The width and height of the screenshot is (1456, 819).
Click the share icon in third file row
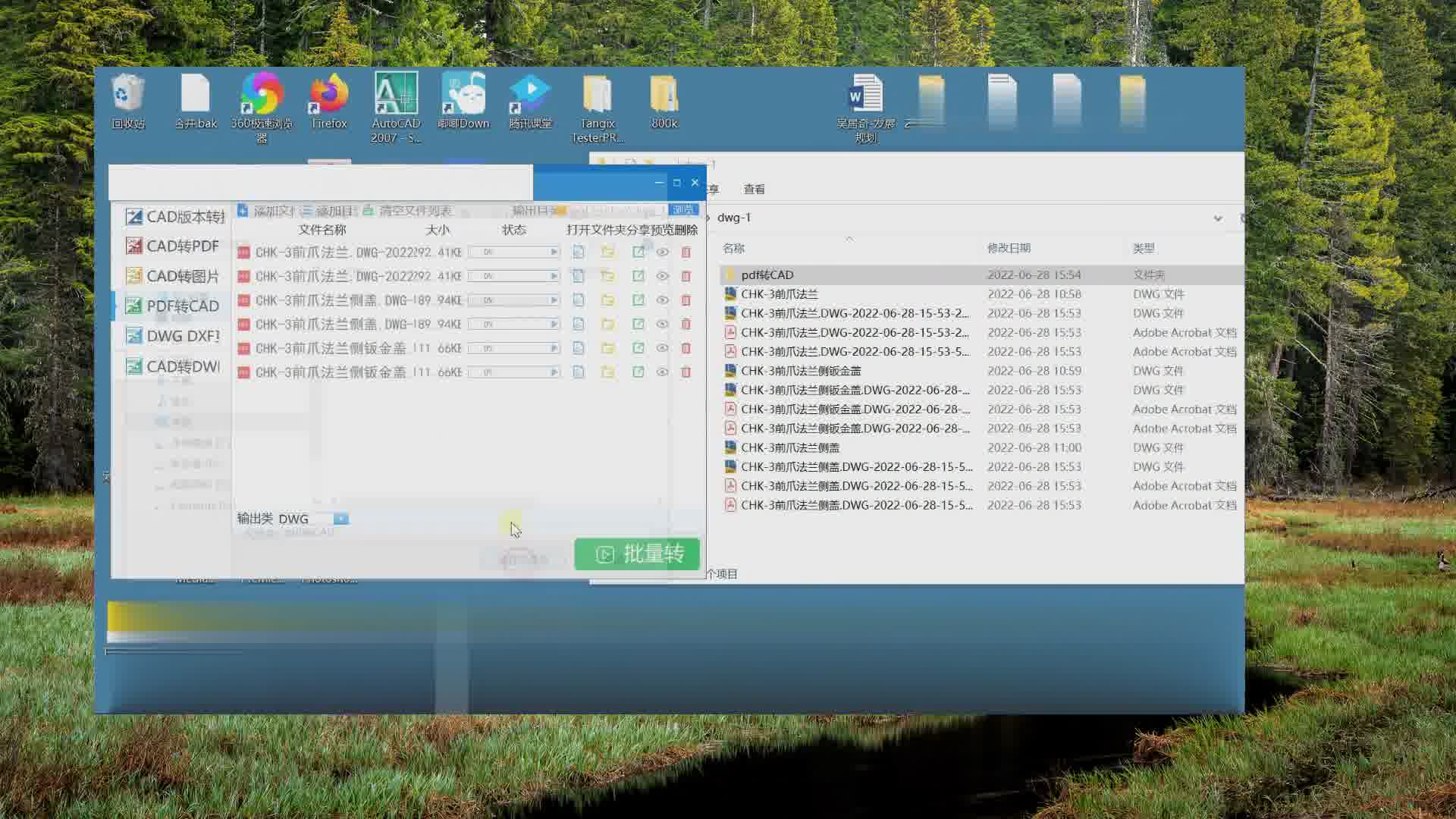click(x=639, y=300)
